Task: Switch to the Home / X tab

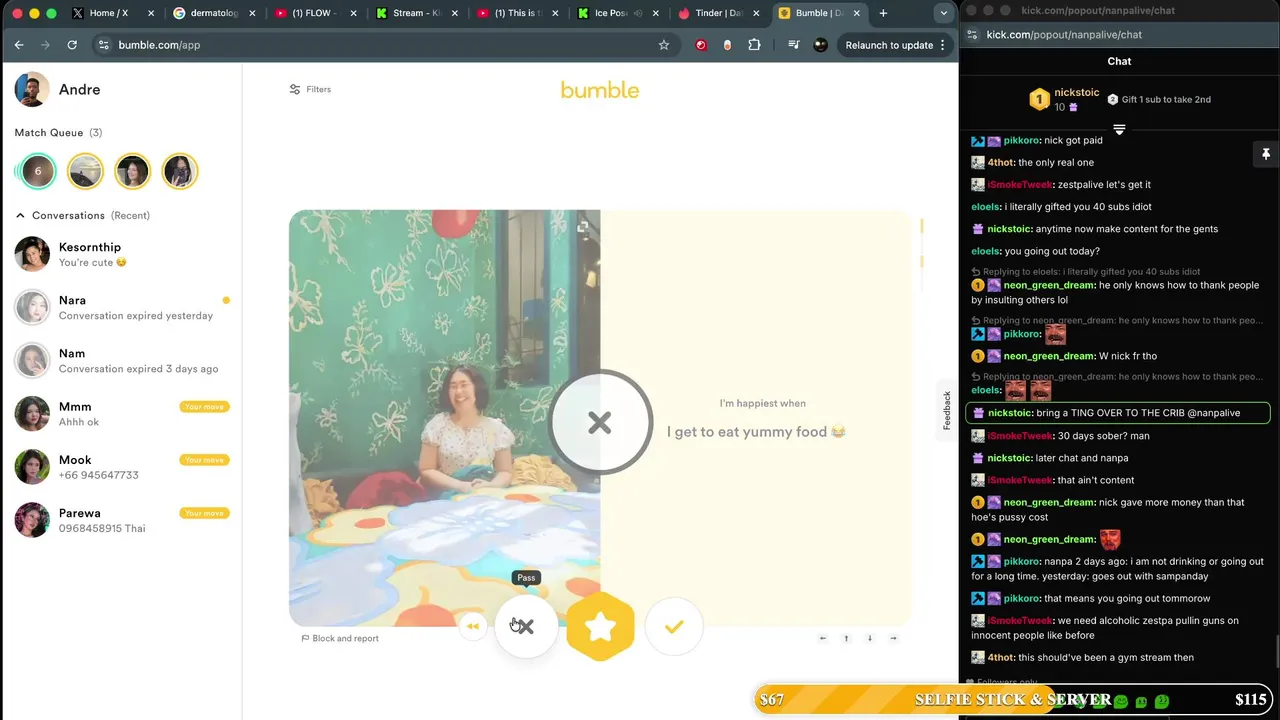Action: [113, 13]
